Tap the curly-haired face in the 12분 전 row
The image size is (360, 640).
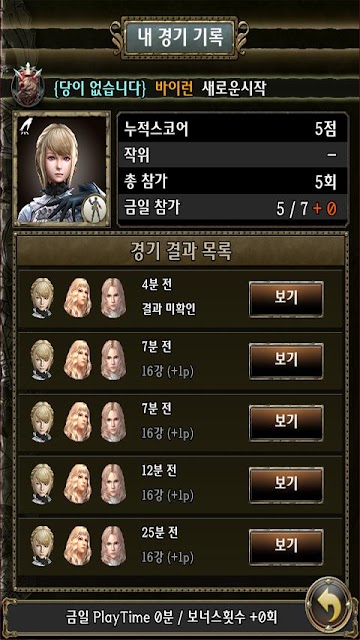click(x=78, y=484)
